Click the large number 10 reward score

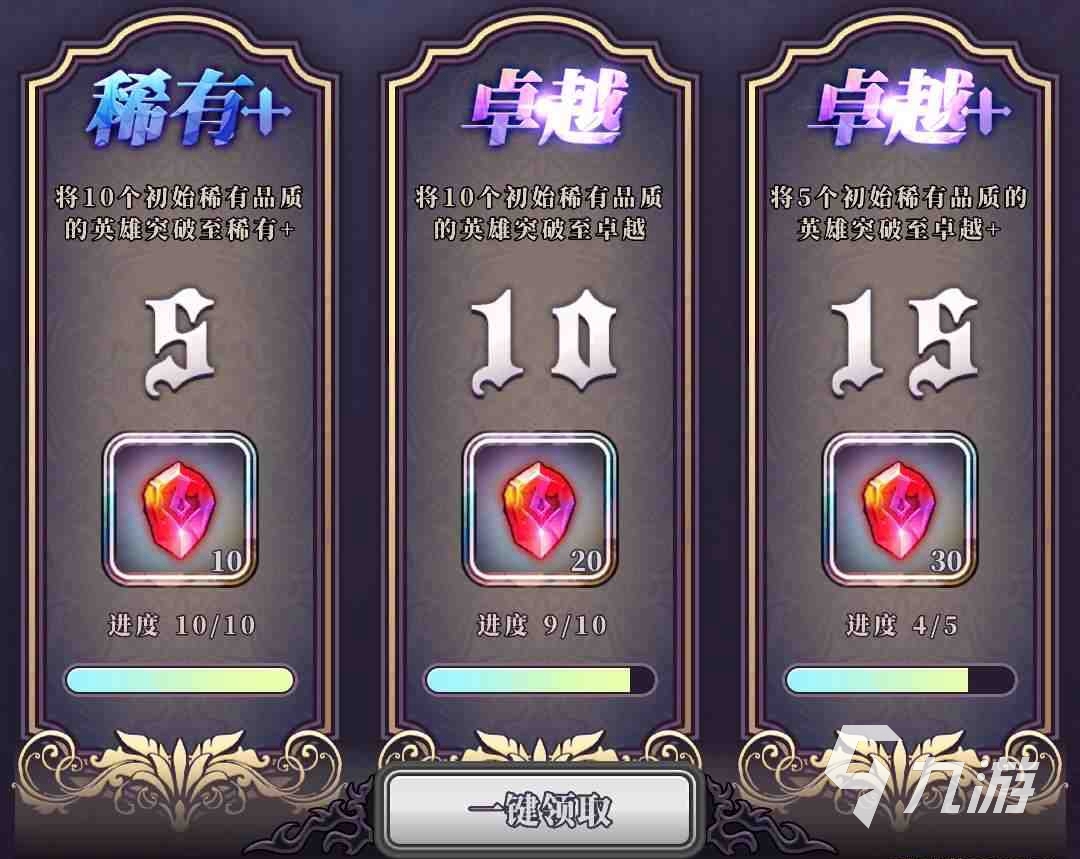coord(543,342)
